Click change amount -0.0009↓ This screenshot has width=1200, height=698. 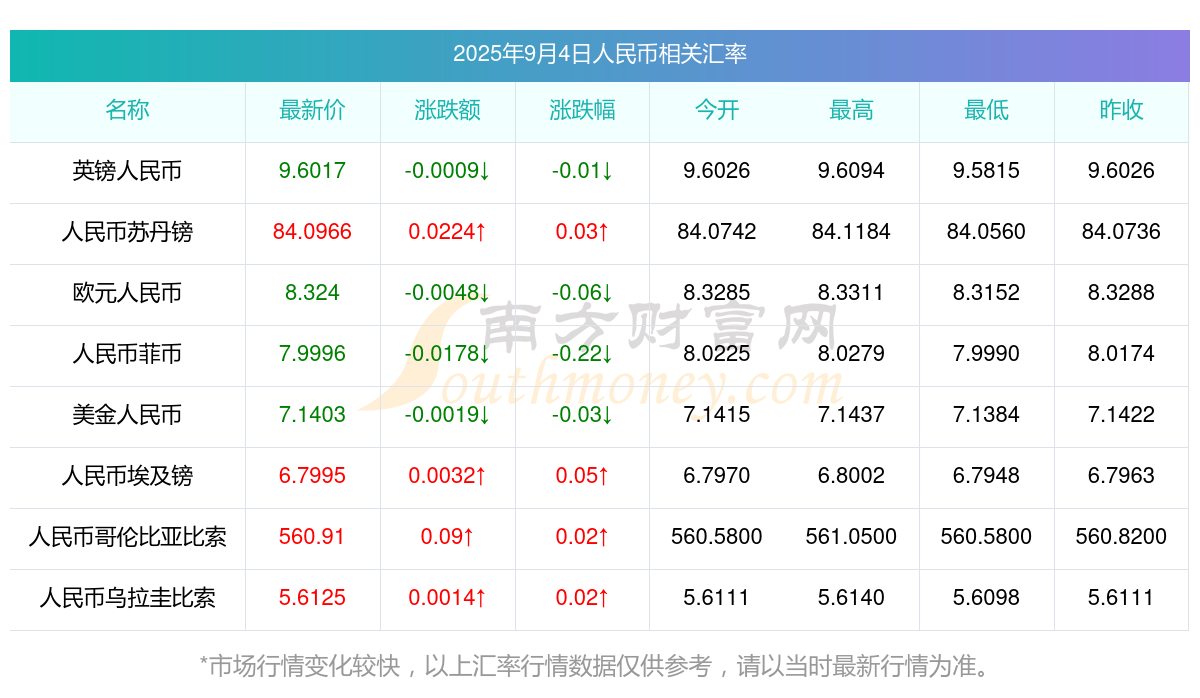pyautogui.click(x=448, y=171)
